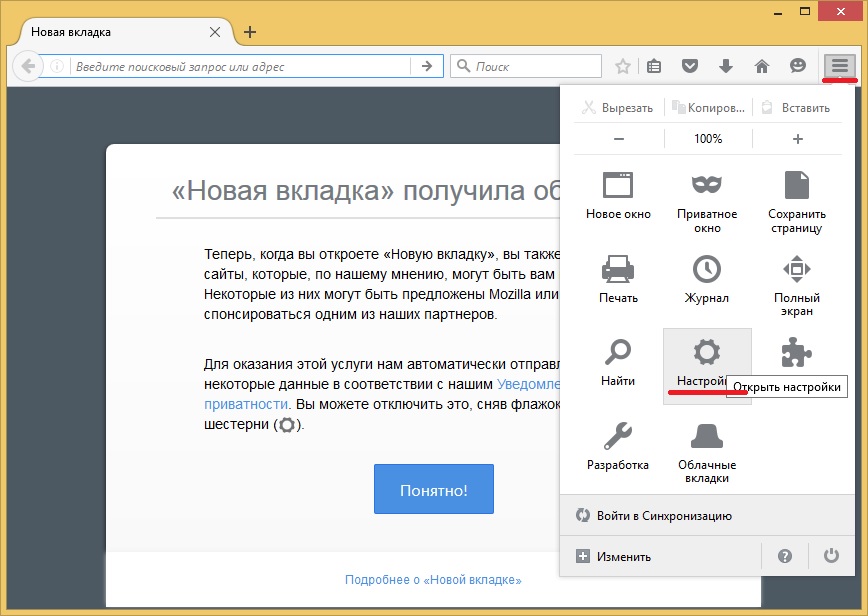Open the Downloads arrow icon
This screenshot has height=616, width=868.
coord(726,66)
